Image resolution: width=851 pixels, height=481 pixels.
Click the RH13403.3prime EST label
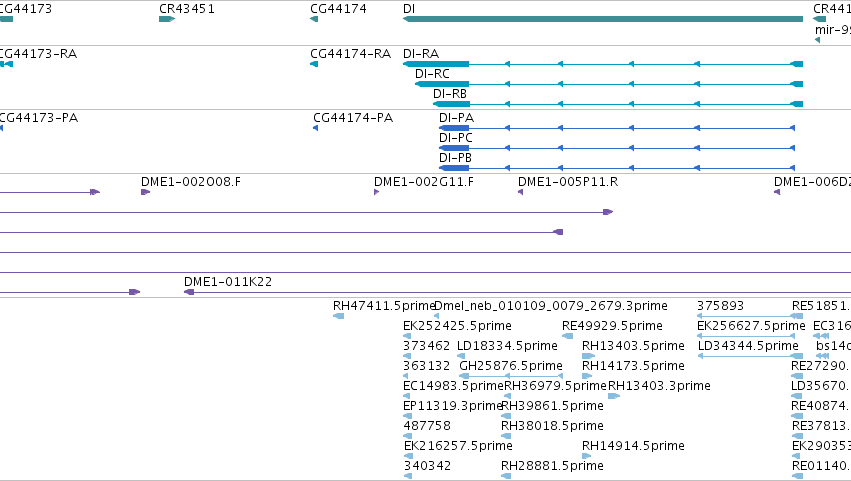tap(659, 386)
